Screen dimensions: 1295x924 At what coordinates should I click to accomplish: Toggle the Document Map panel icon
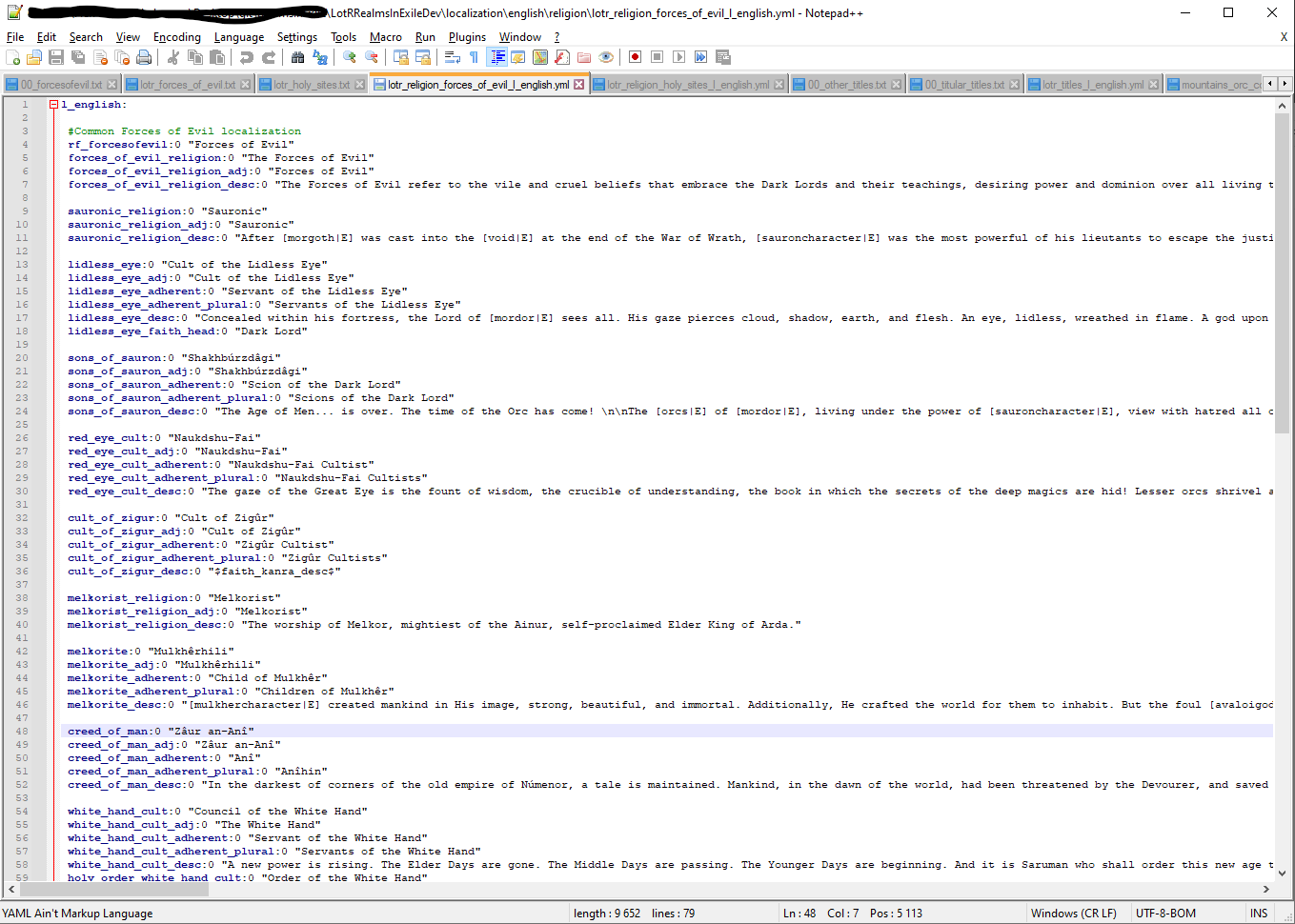[540, 58]
